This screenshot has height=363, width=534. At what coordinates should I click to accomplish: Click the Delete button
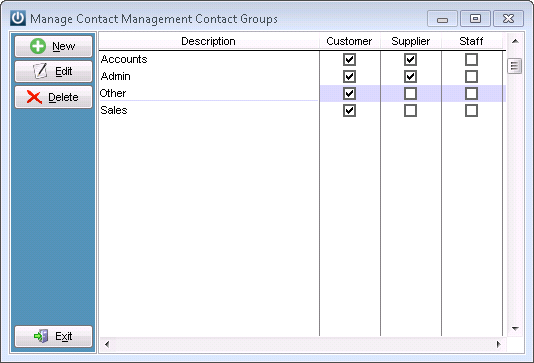[x=53, y=97]
